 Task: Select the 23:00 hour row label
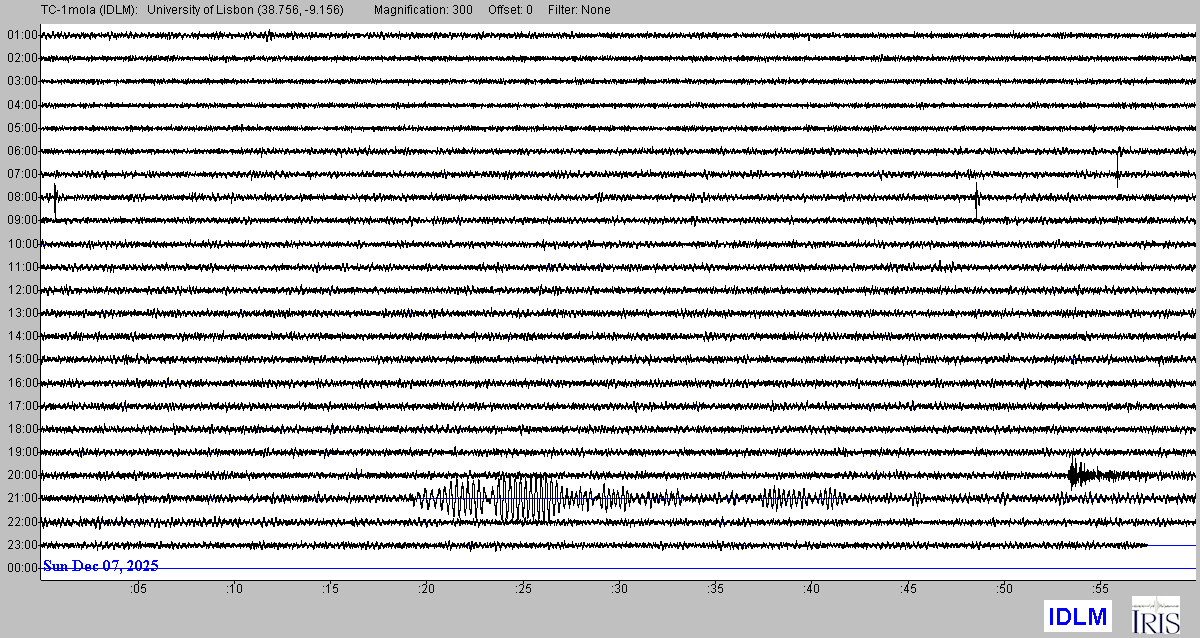(22, 545)
